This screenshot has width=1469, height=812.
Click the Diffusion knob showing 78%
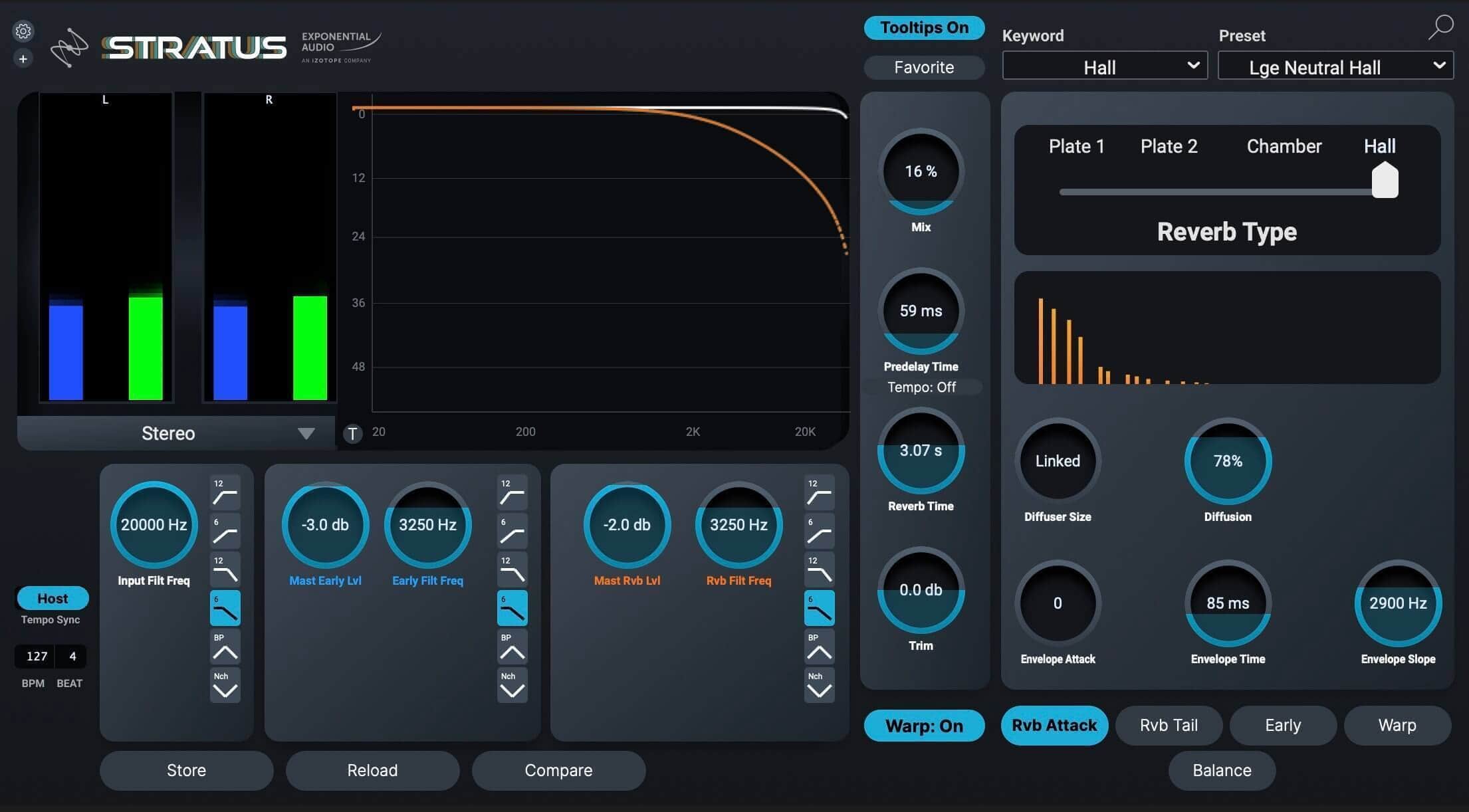pyautogui.click(x=1228, y=461)
